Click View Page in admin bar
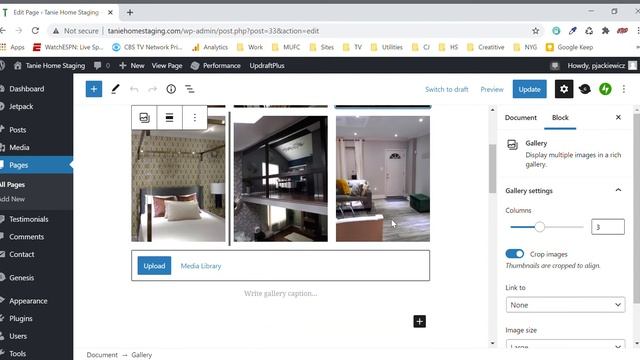This screenshot has width=640, height=360. pyautogui.click(x=167, y=65)
